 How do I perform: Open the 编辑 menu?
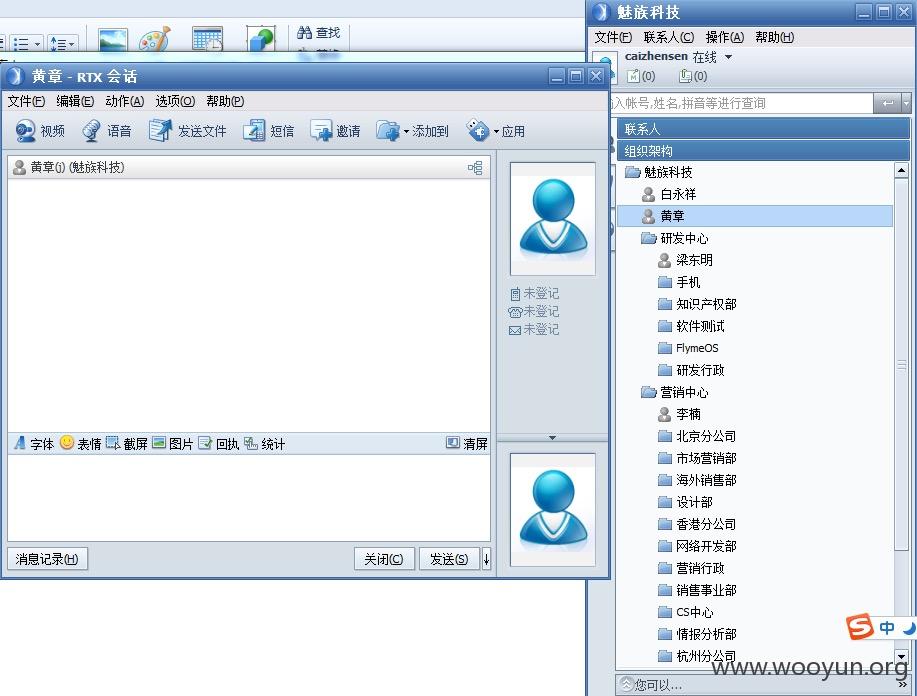75,101
